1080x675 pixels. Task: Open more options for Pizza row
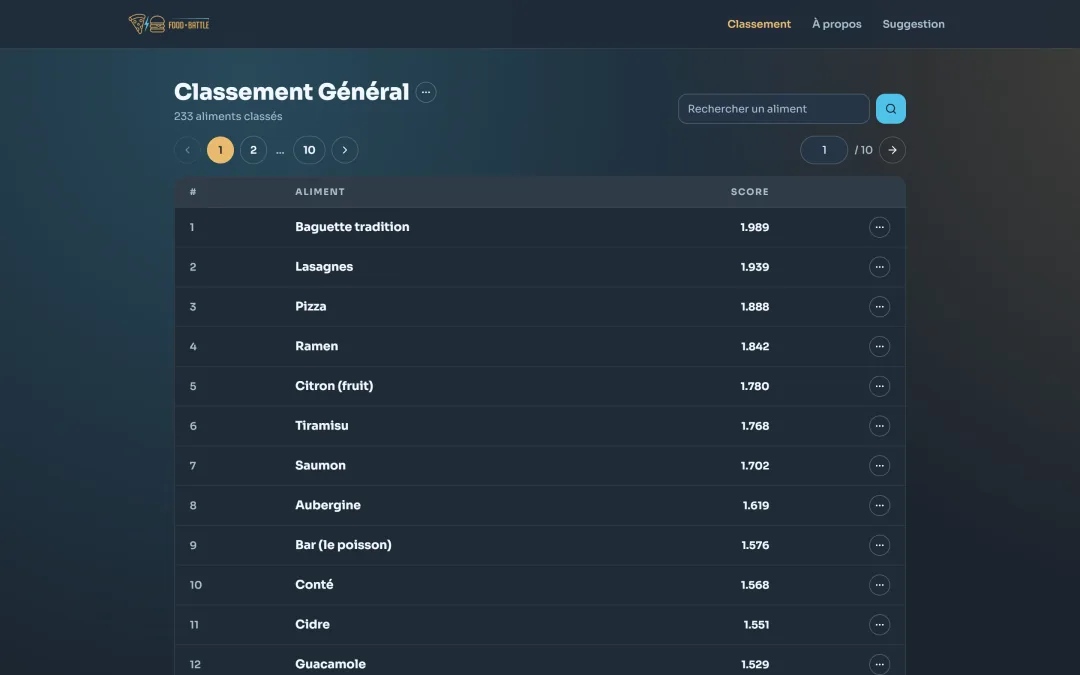tap(880, 307)
